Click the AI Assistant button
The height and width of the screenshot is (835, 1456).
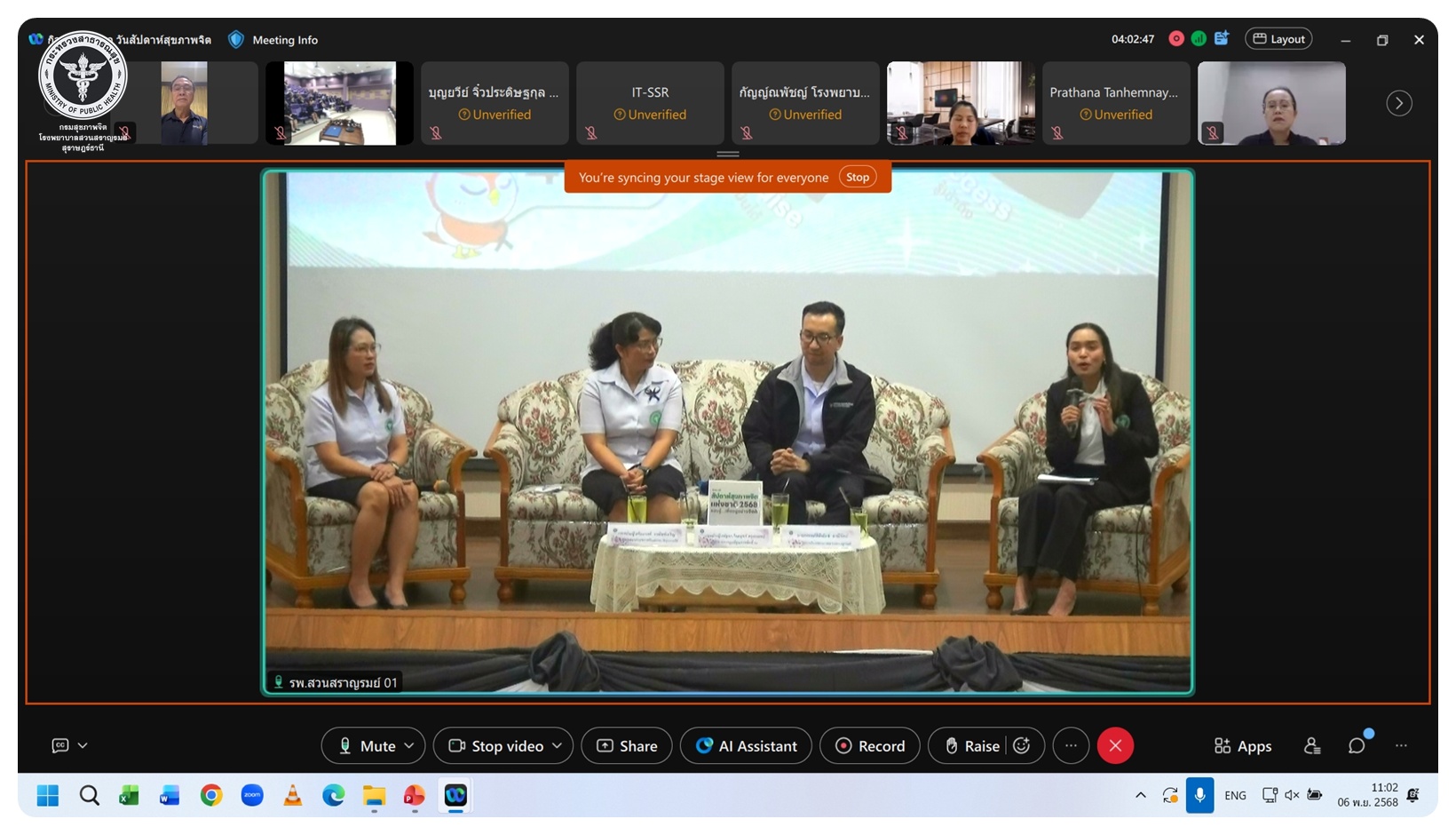coord(746,746)
